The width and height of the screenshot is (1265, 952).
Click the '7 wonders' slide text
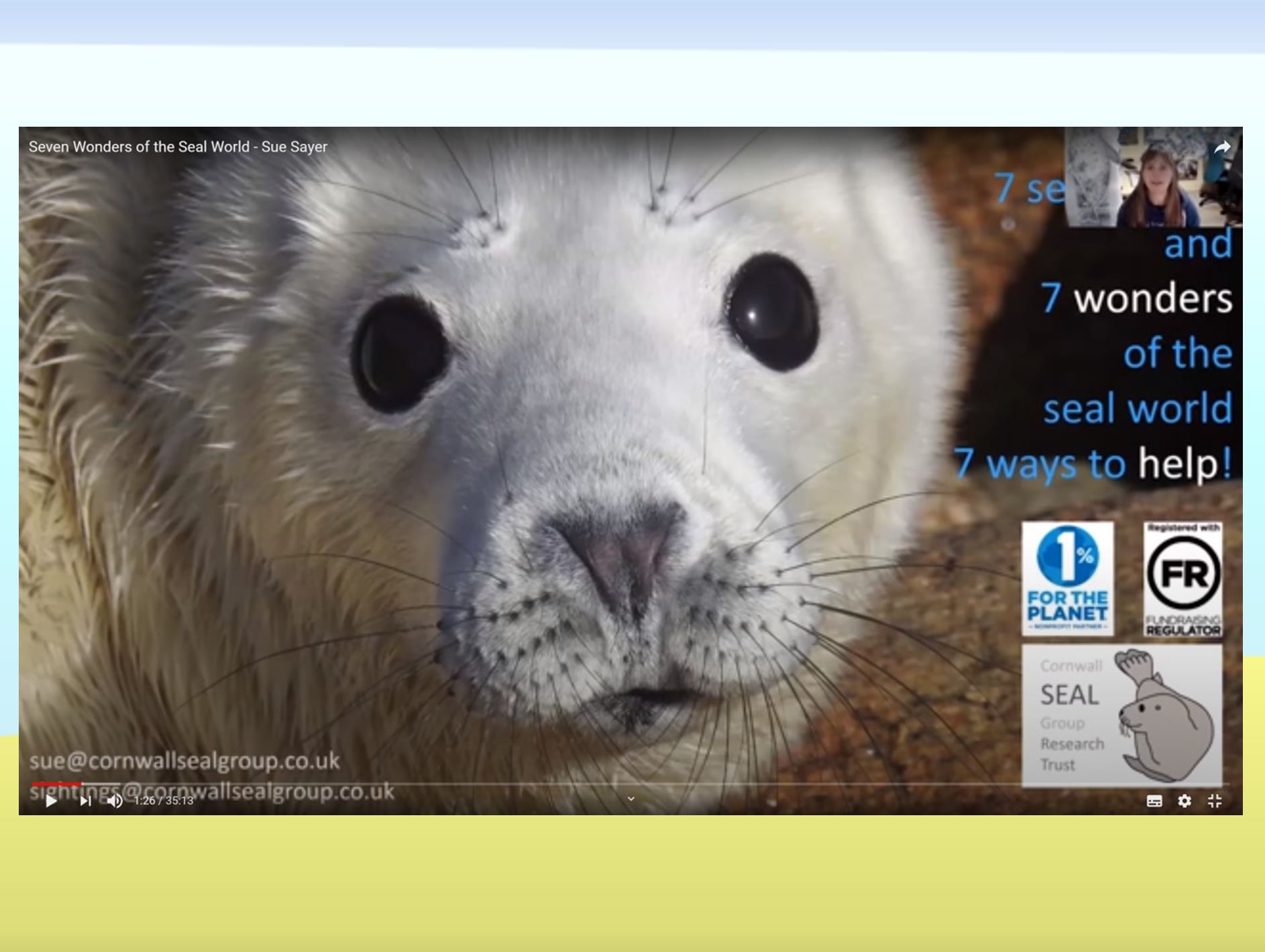[x=1137, y=298]
